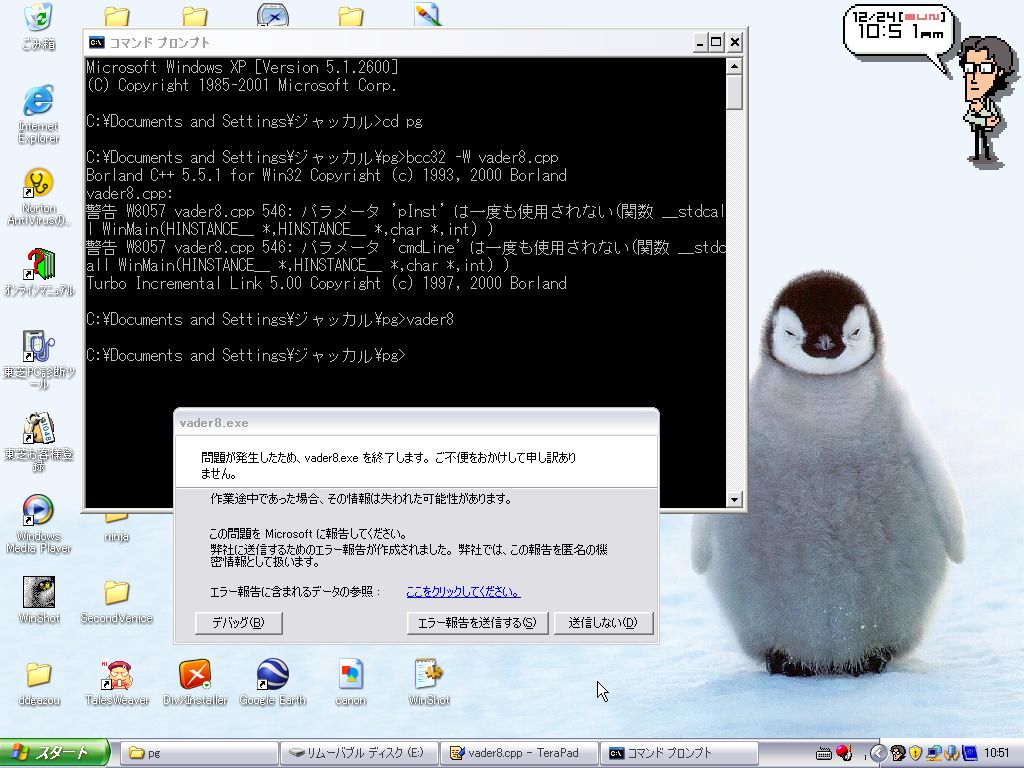Screen dimensions: 1024x768
Task: Click the pixel-art man desktop mascot
Action: click(x=985, y=99)
